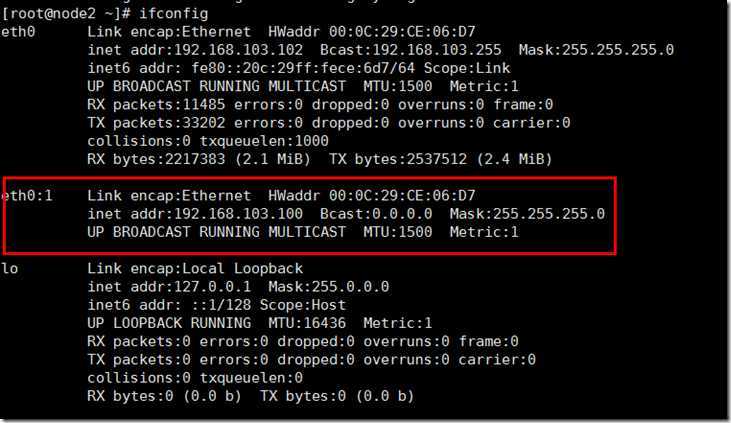Click the eth0:1 alias interface label
Viewport: 731px width, 423px height.
point(27,195)
